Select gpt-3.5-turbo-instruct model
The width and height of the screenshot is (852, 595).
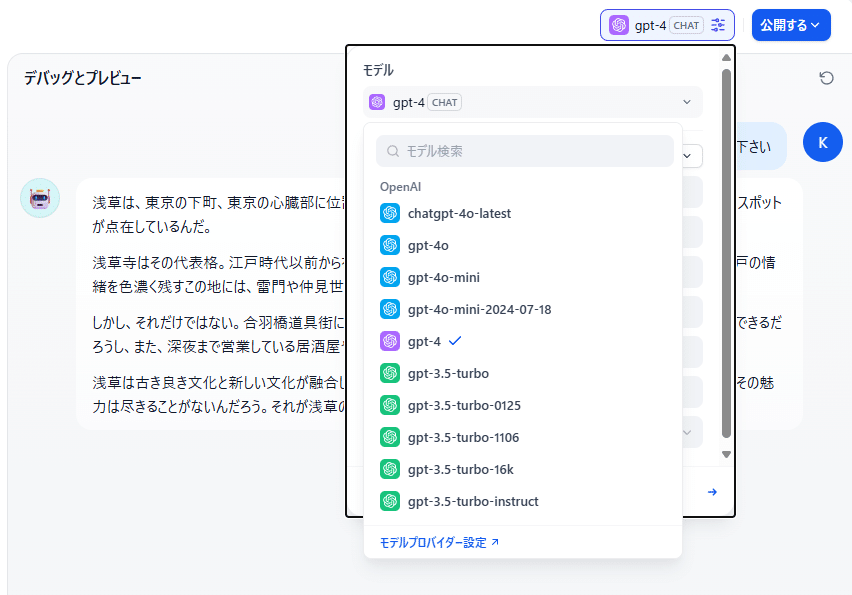coord(523,501)
